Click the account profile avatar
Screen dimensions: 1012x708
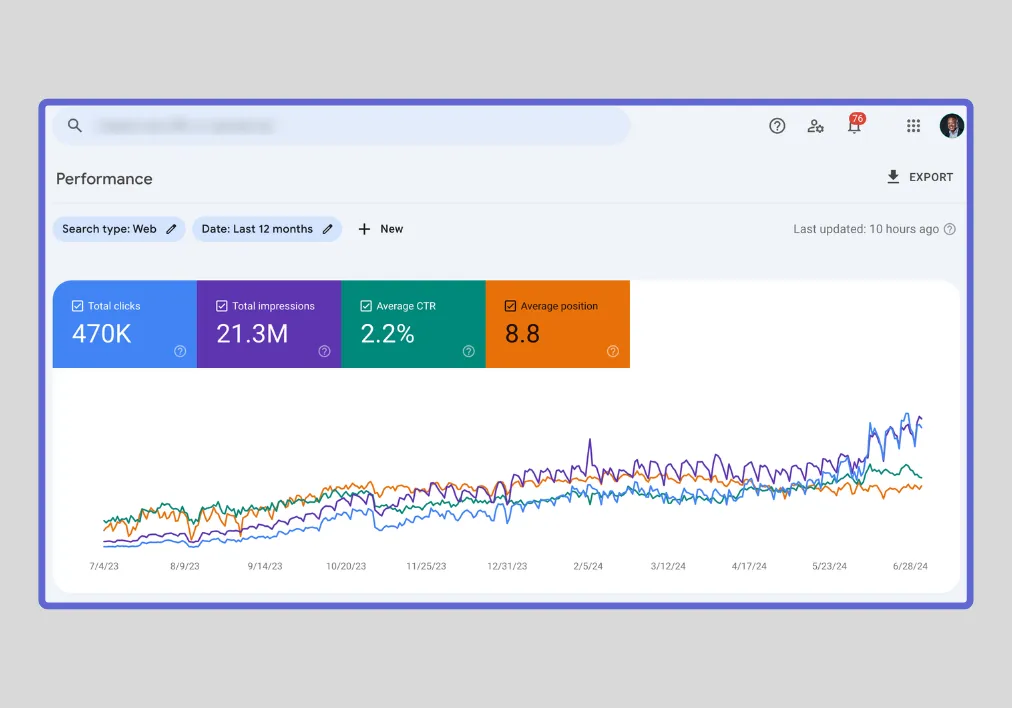951,126
